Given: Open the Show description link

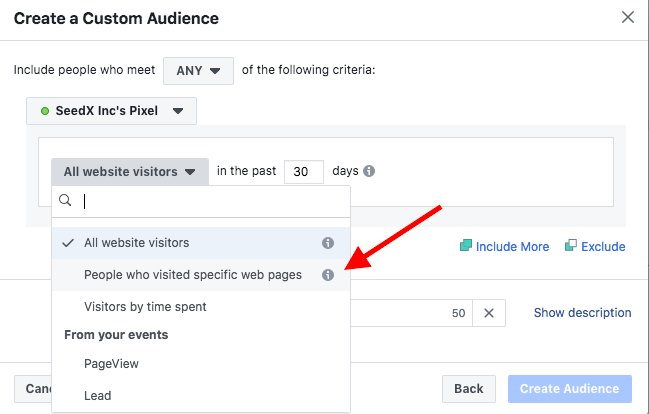Looking at the screenshot, I should 582,313.
